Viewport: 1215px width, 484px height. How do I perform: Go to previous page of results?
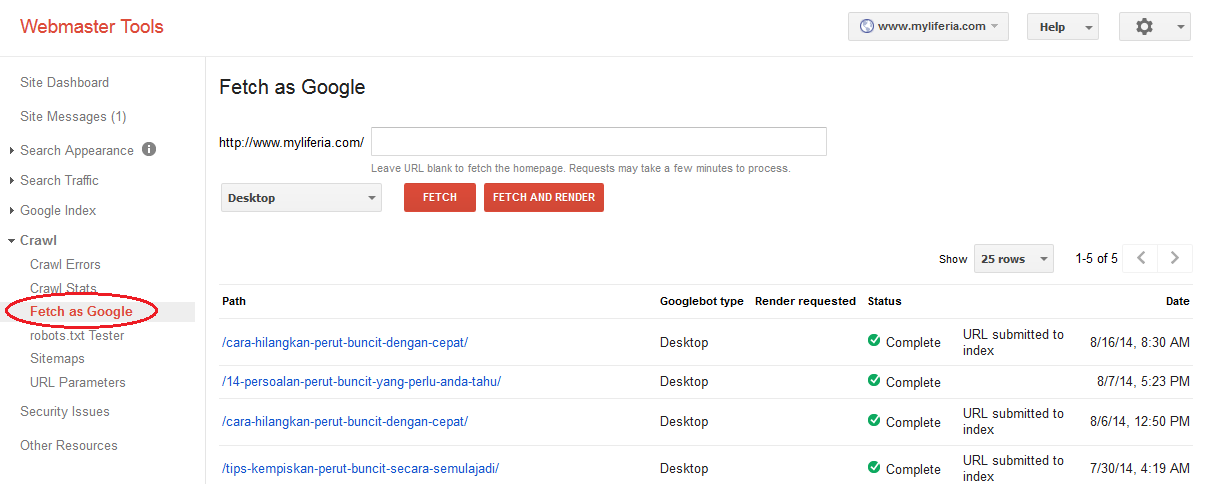coord(1141,258)
